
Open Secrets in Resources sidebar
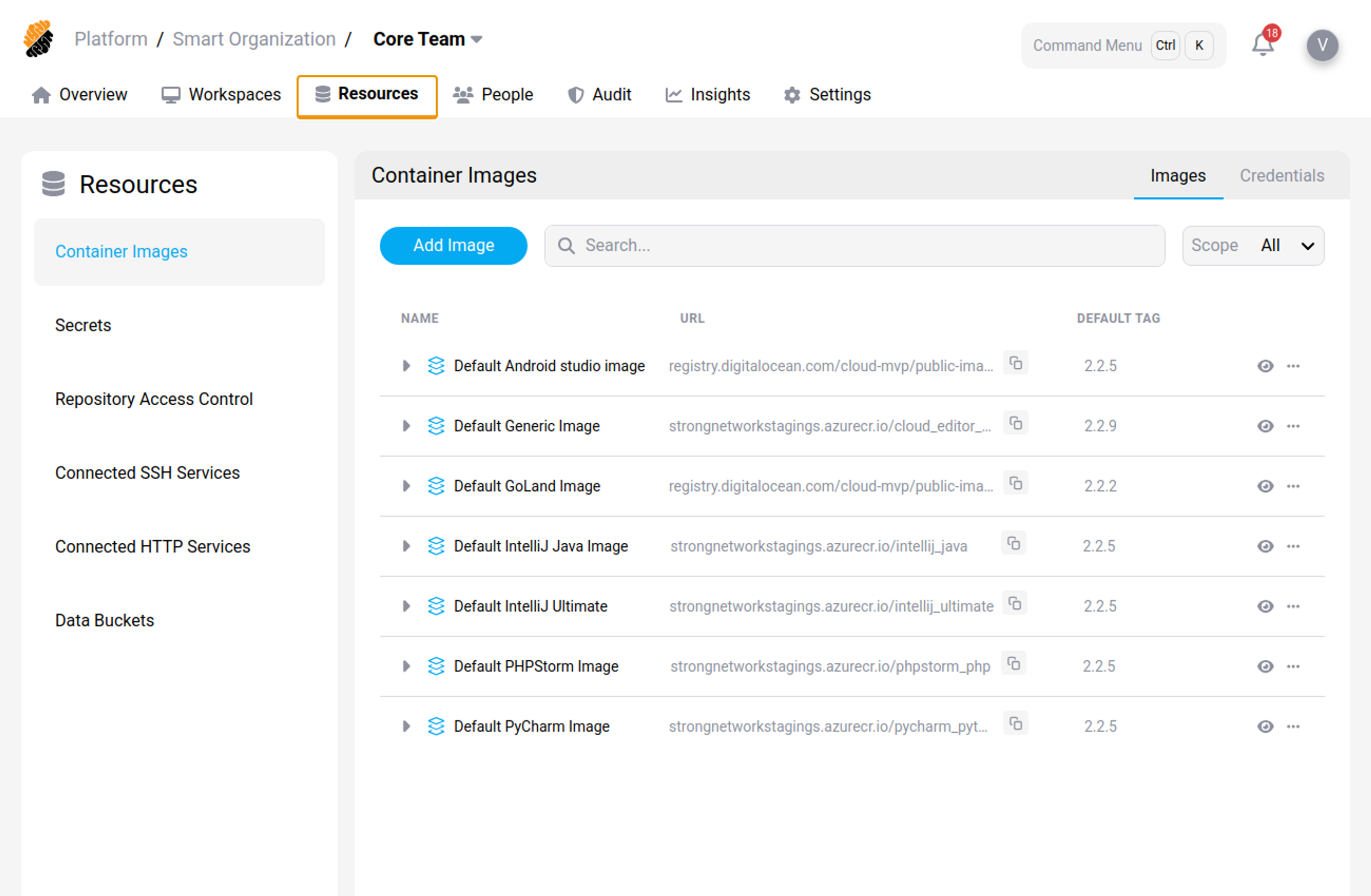click(x=83, y=326)
